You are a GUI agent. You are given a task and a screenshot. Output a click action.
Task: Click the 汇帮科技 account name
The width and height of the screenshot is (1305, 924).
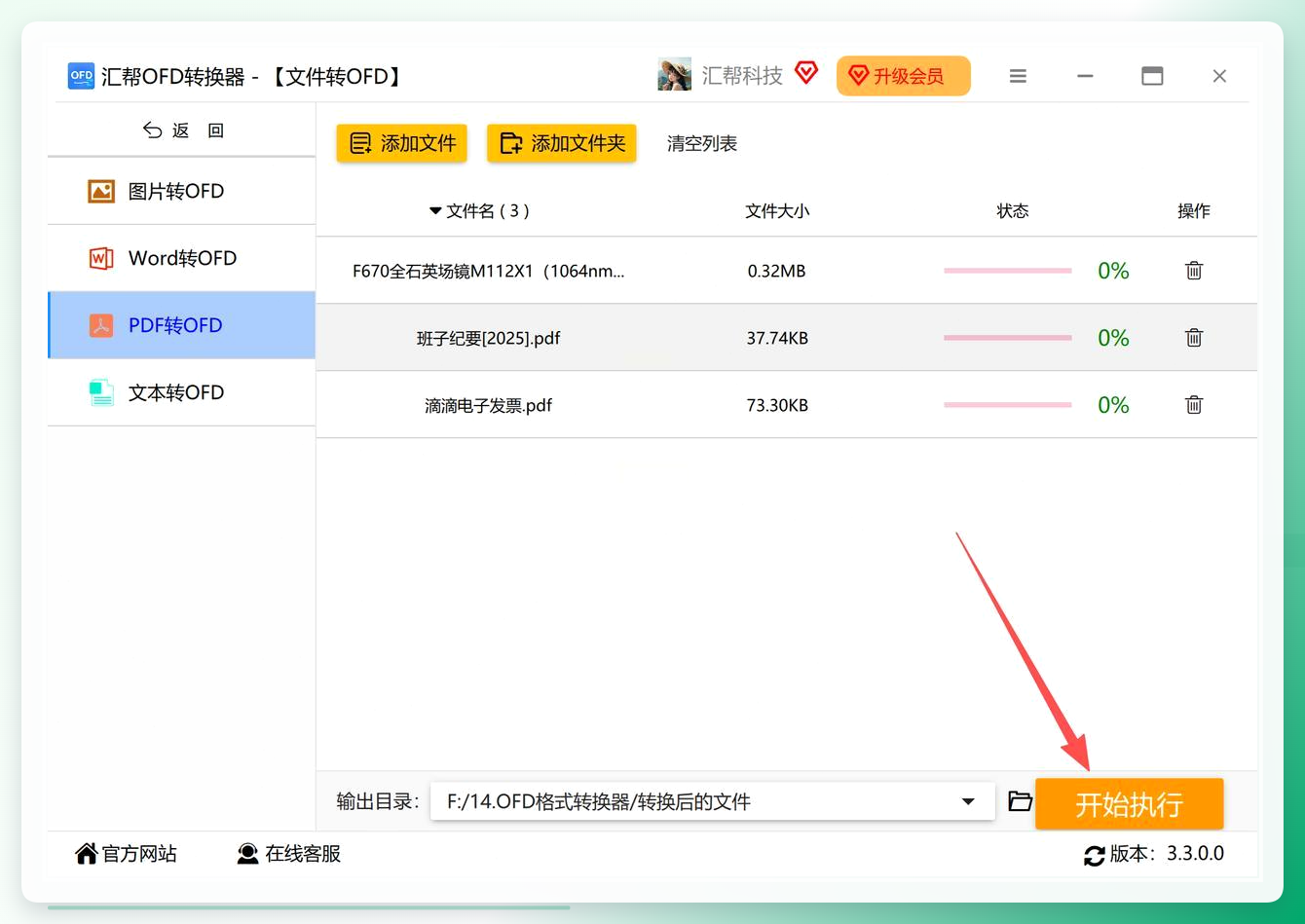742,75
